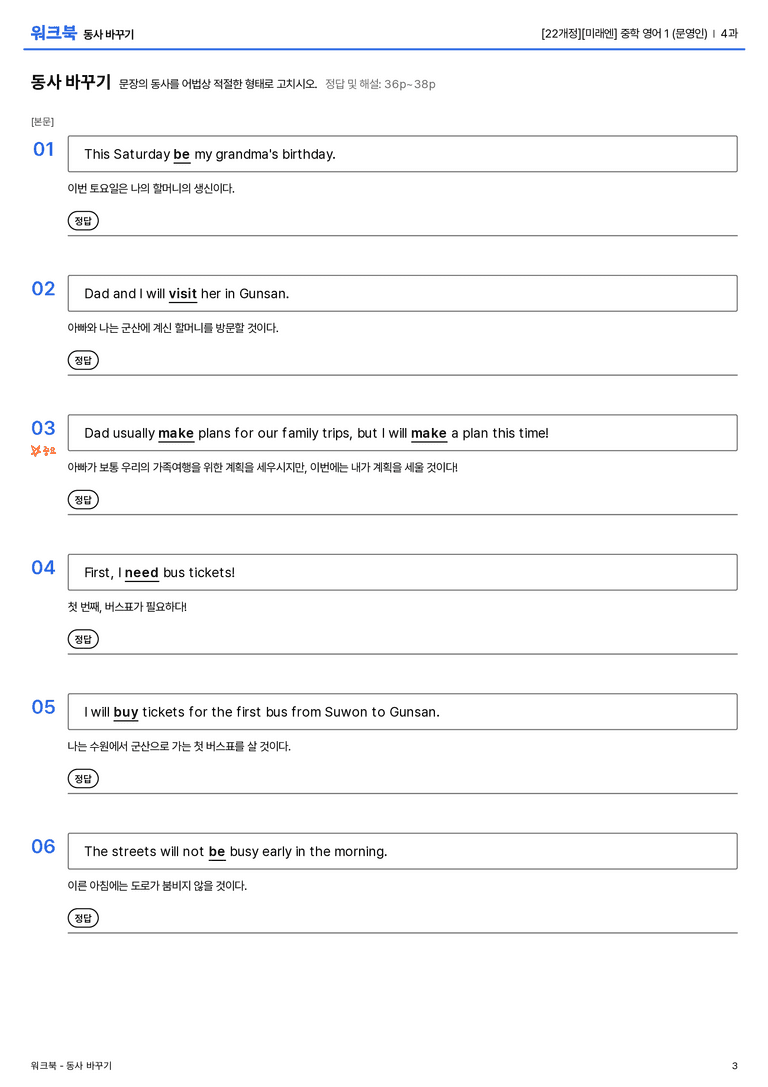Click the blue 워크북 logo in header
The image size is (768, 1087).
[x=53, y=33]
